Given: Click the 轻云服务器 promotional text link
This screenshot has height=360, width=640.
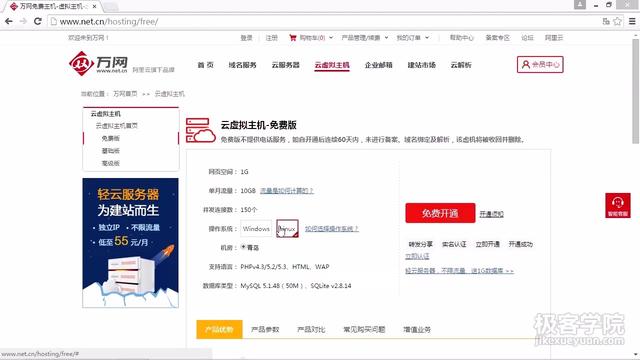Looking at the screenshot, I should [x=459, y=271].
